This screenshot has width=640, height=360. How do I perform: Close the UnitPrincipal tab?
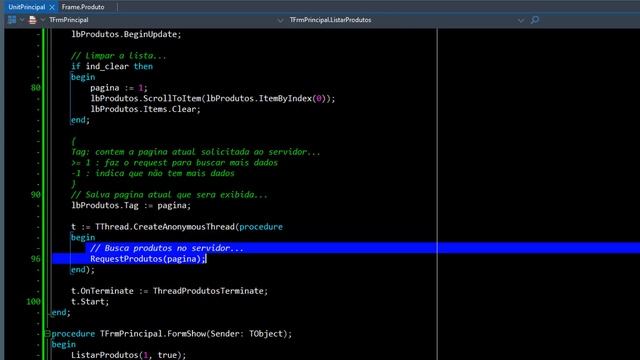(x=52, y=7)
